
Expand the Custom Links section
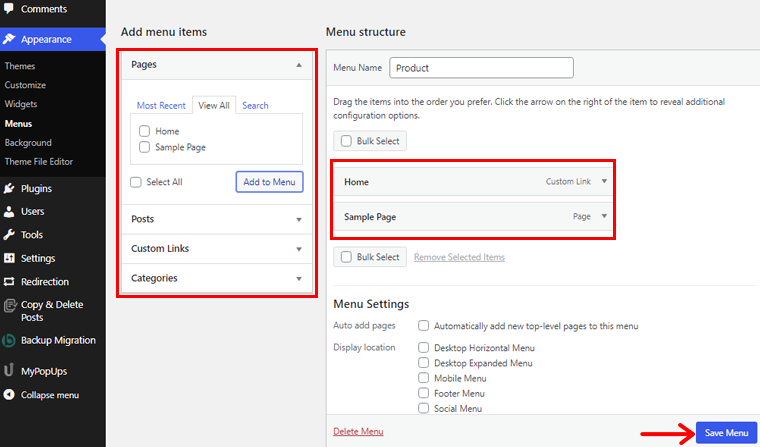298,249
